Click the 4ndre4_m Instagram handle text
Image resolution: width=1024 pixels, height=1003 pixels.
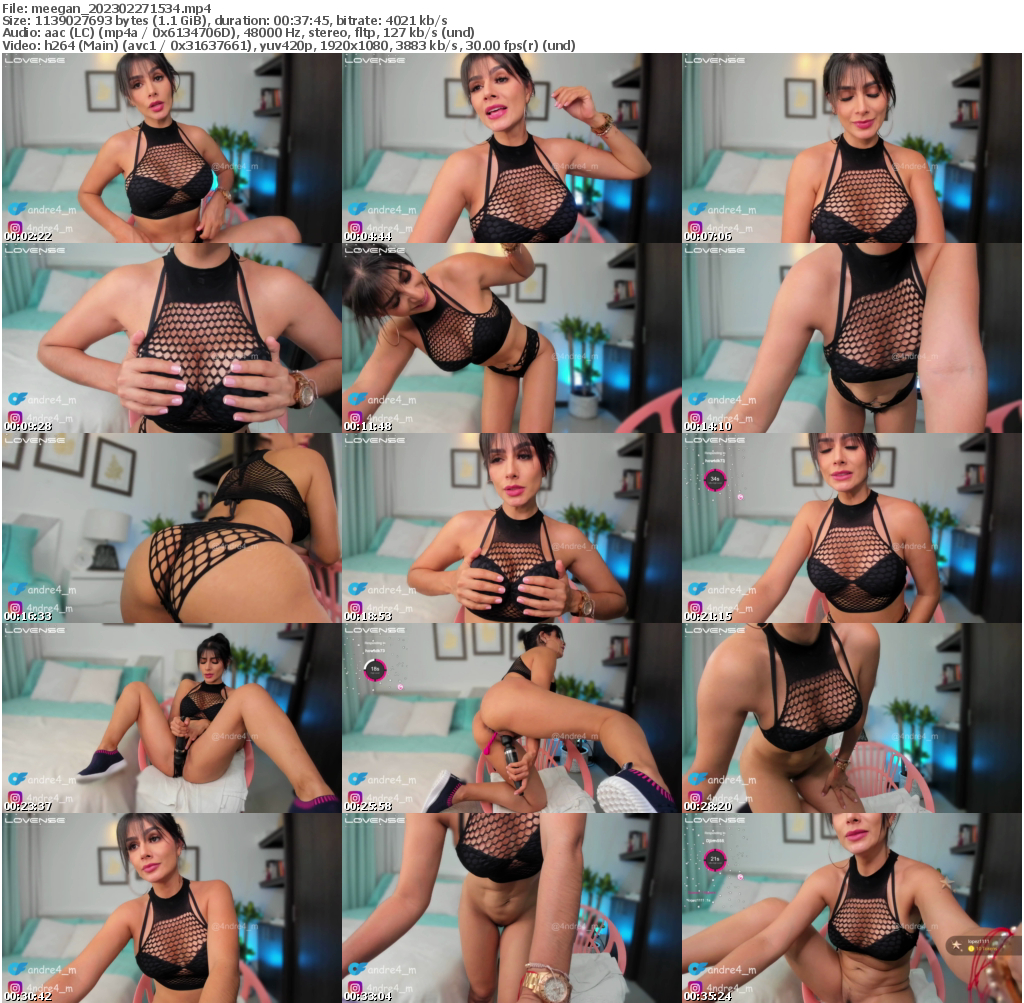50,225
